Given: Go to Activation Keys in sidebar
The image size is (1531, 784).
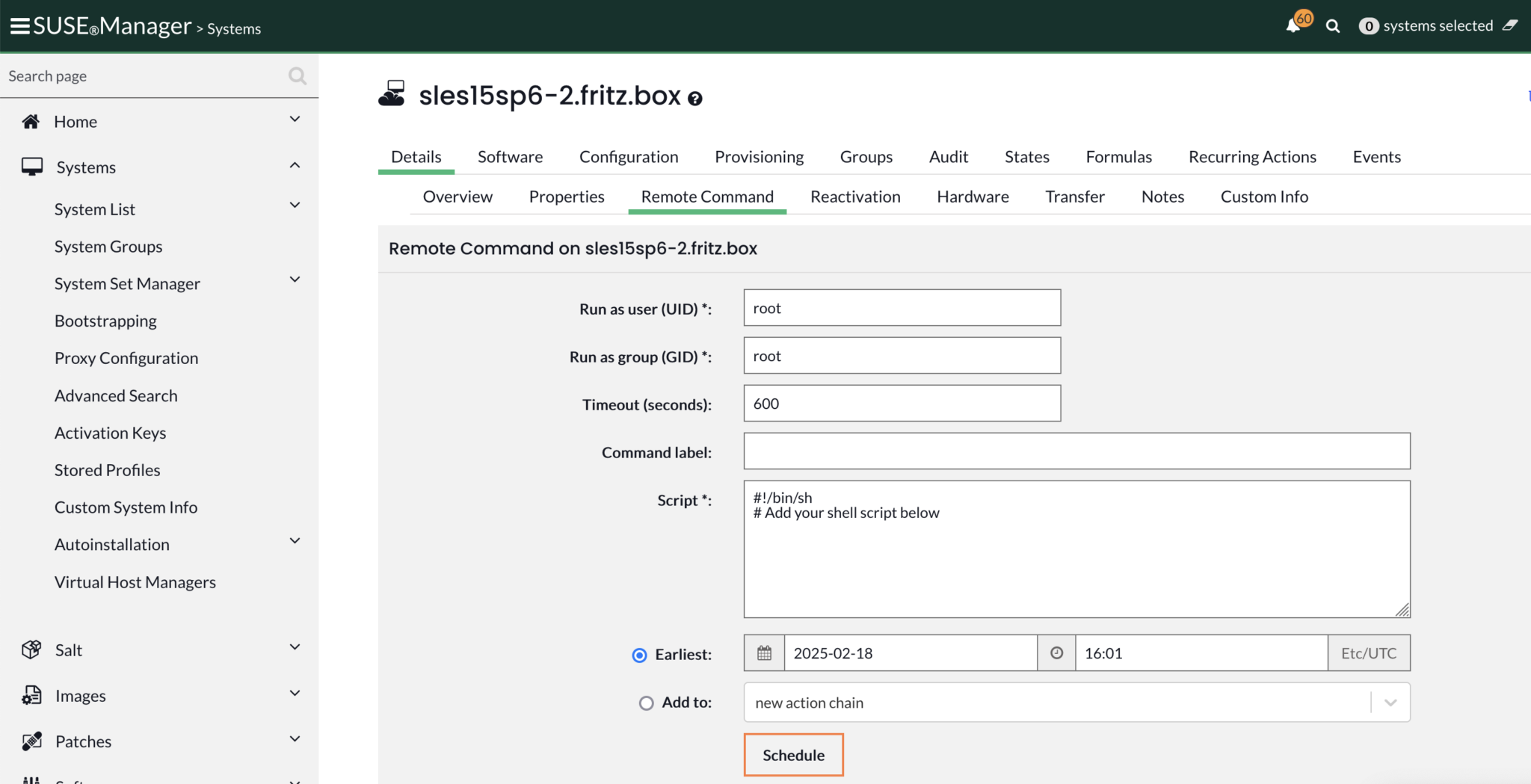Looking at the screenshot, I should point(110,433).
